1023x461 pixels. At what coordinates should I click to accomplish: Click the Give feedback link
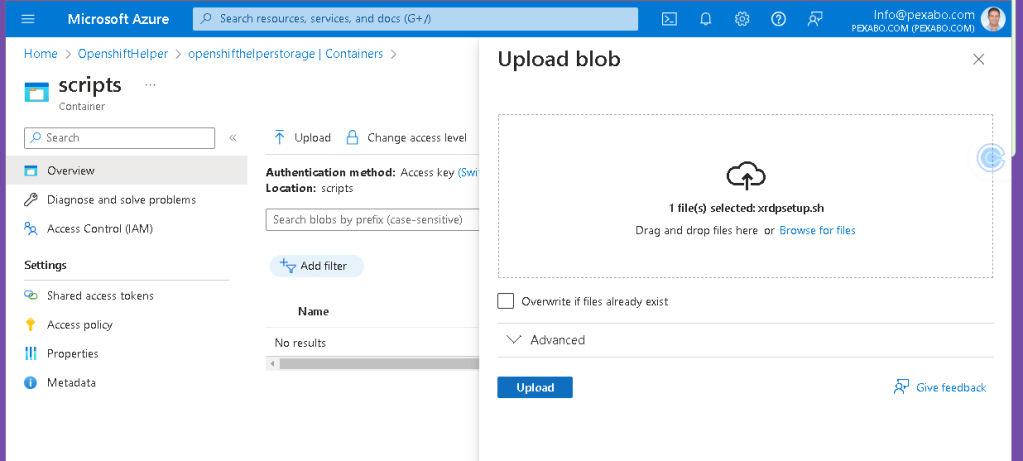click(939, 387)
